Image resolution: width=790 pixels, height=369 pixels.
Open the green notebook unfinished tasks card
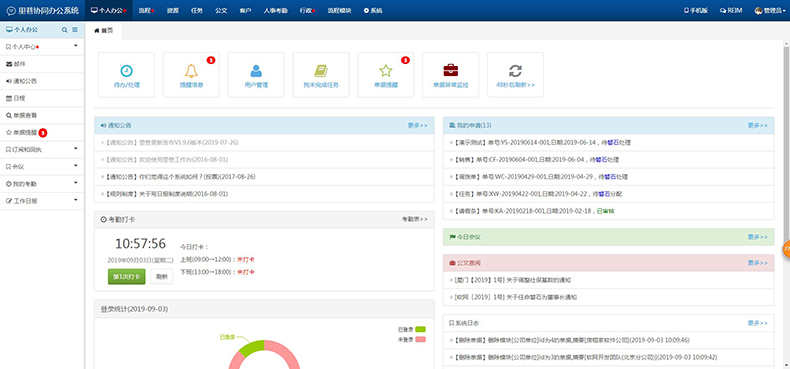click(321, 75)
